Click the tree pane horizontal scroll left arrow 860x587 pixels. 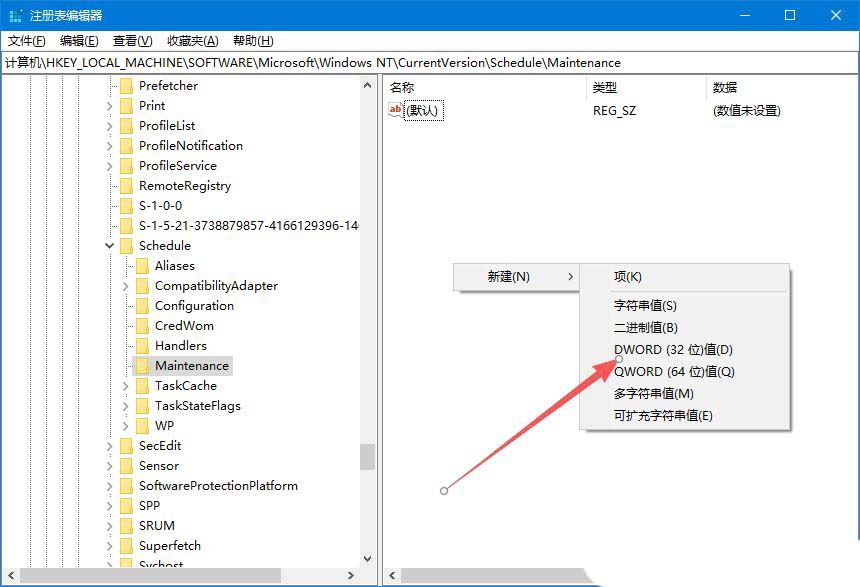point(10,575)
